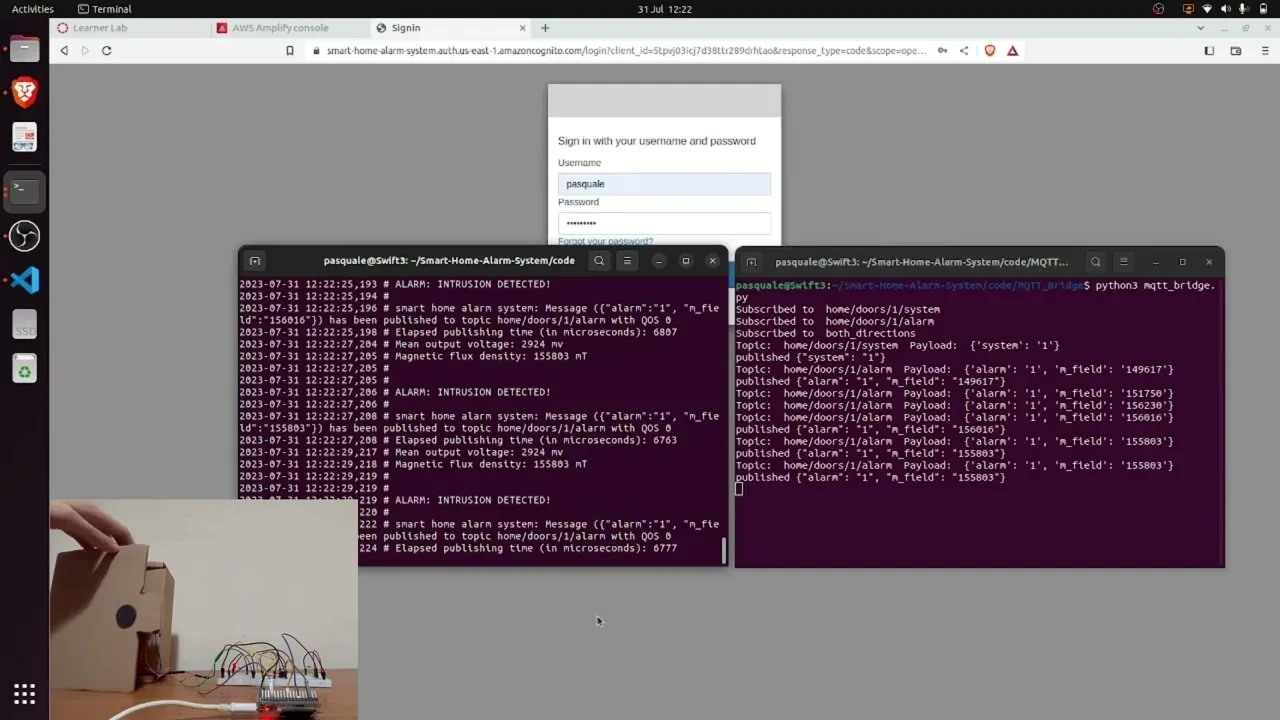Open OBS Studio from the dock
The image size is (1280, 720).
coord(24,236)
